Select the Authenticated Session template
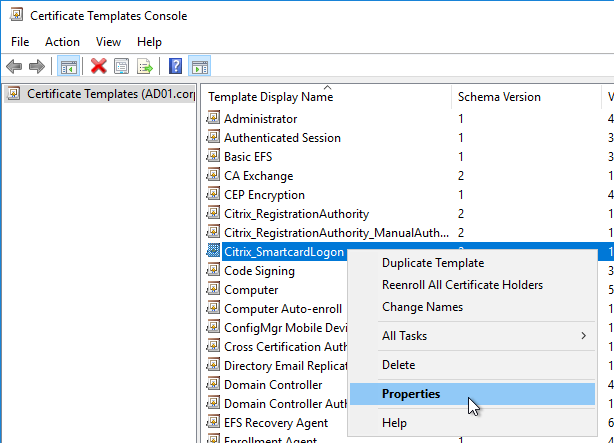The height and width of the screenshot is (443, 614). point(282,138)
